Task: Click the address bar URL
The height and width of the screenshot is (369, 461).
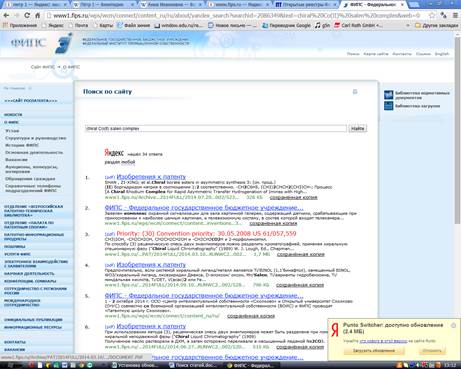Action: (237, 15)
